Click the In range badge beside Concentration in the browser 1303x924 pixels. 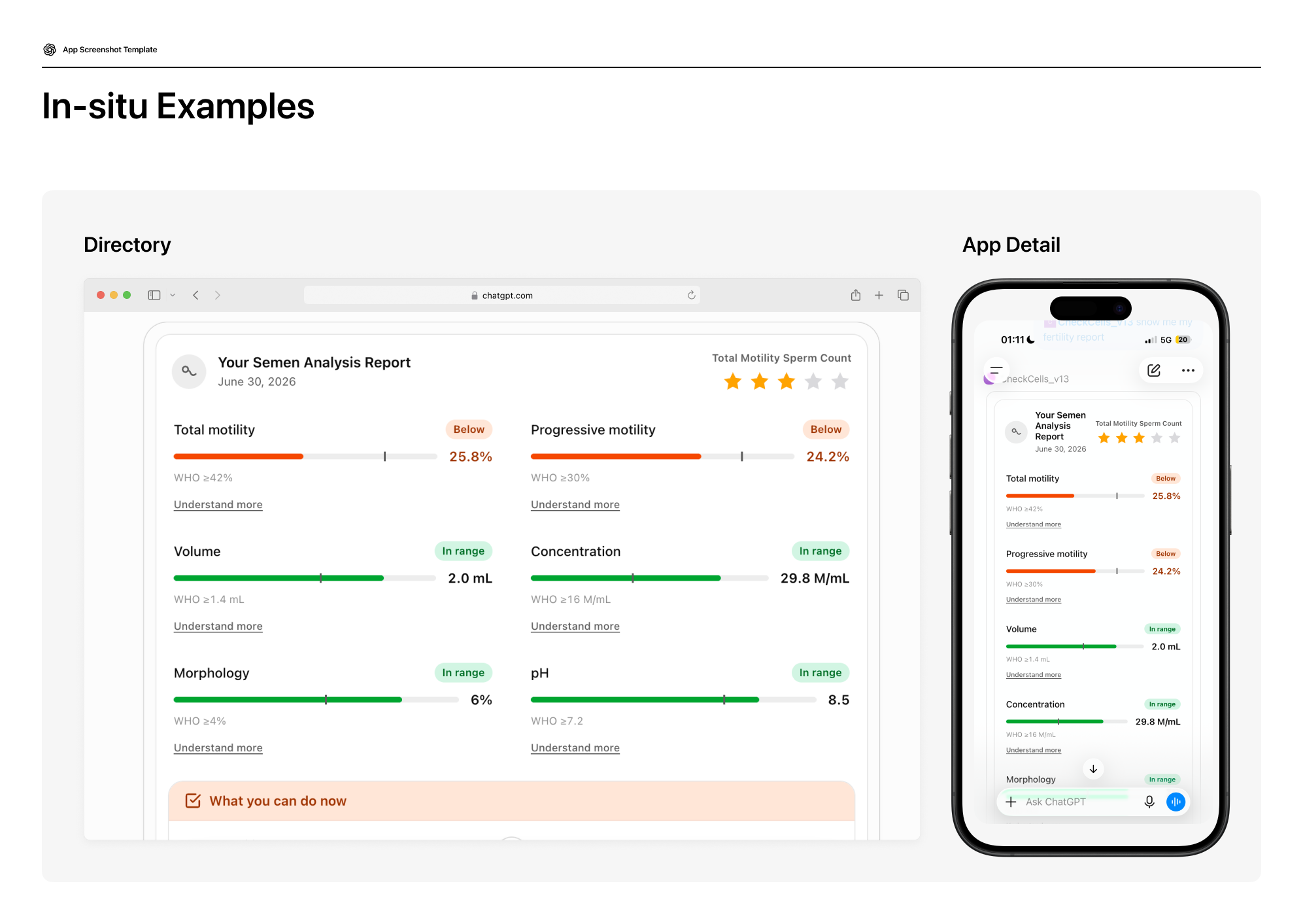click(x=821, y=551)
